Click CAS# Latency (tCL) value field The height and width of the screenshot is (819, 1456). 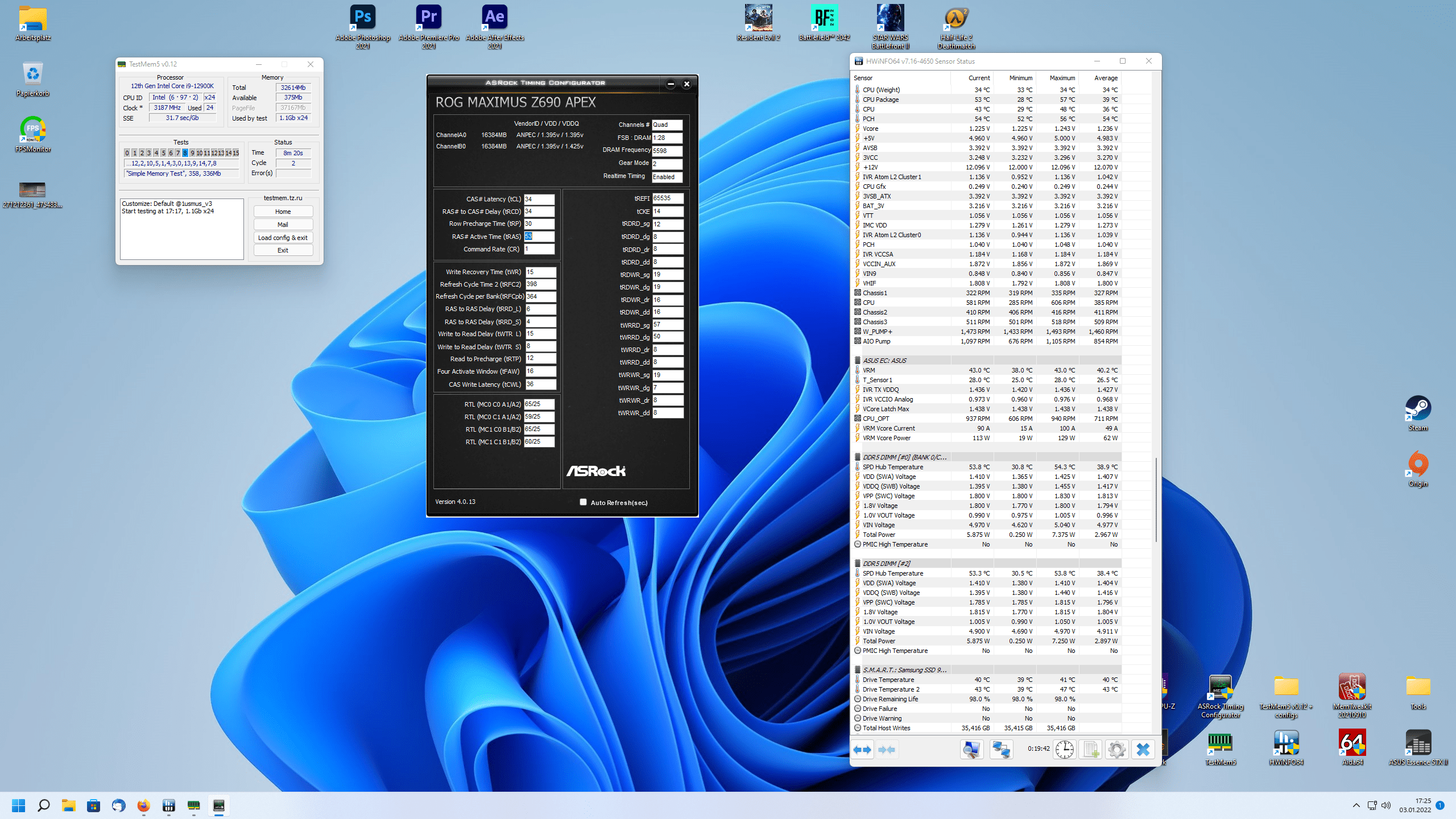coord(539,199)
